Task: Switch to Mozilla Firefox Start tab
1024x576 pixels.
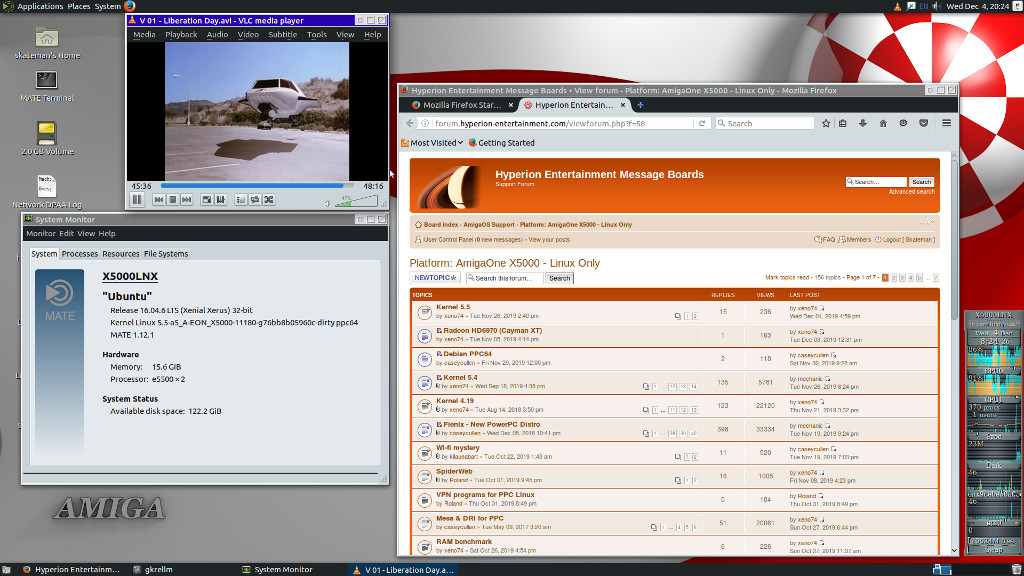Action: 462,105
